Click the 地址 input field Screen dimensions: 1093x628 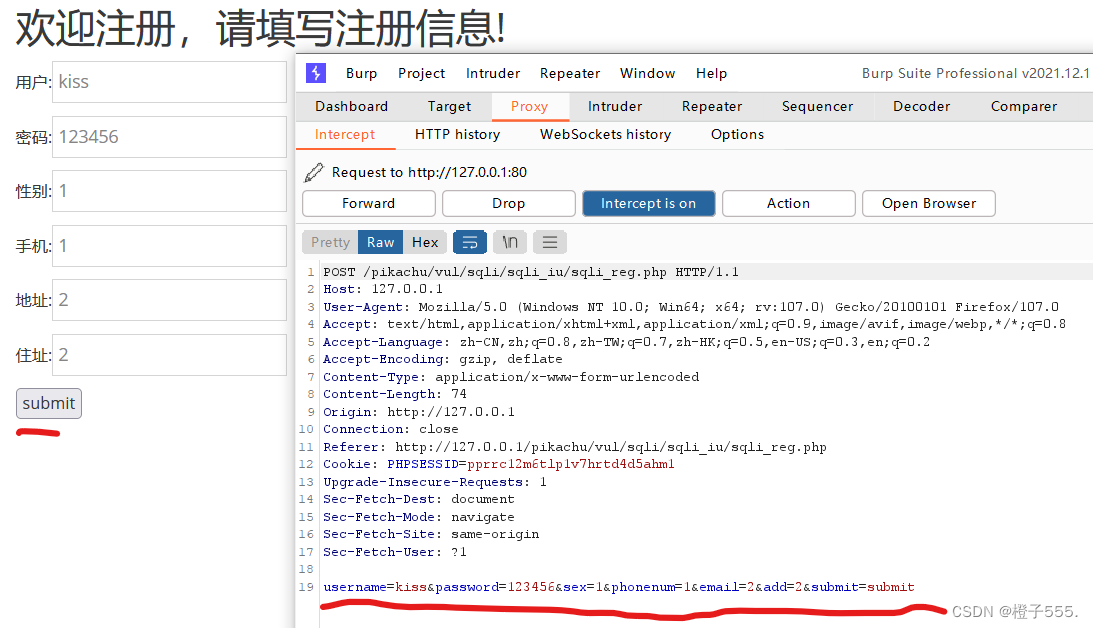pos(169,300)
